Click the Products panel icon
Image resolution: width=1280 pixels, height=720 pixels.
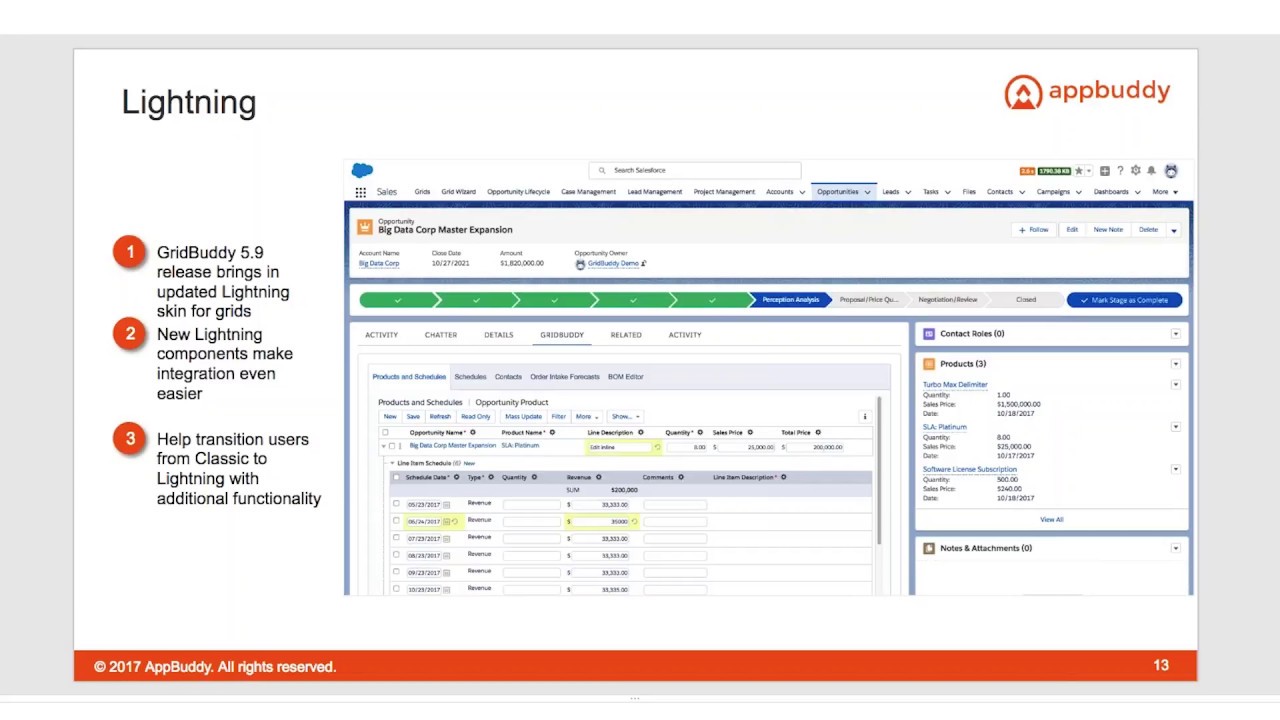coord(929,364)
